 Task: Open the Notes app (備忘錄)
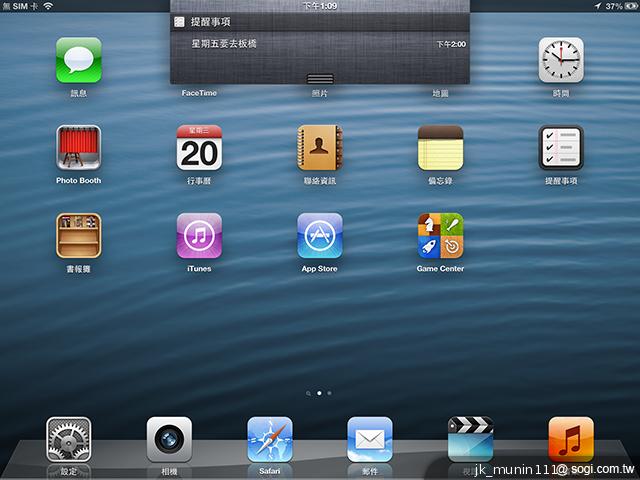pyautogui.click(x=440, y=148)
